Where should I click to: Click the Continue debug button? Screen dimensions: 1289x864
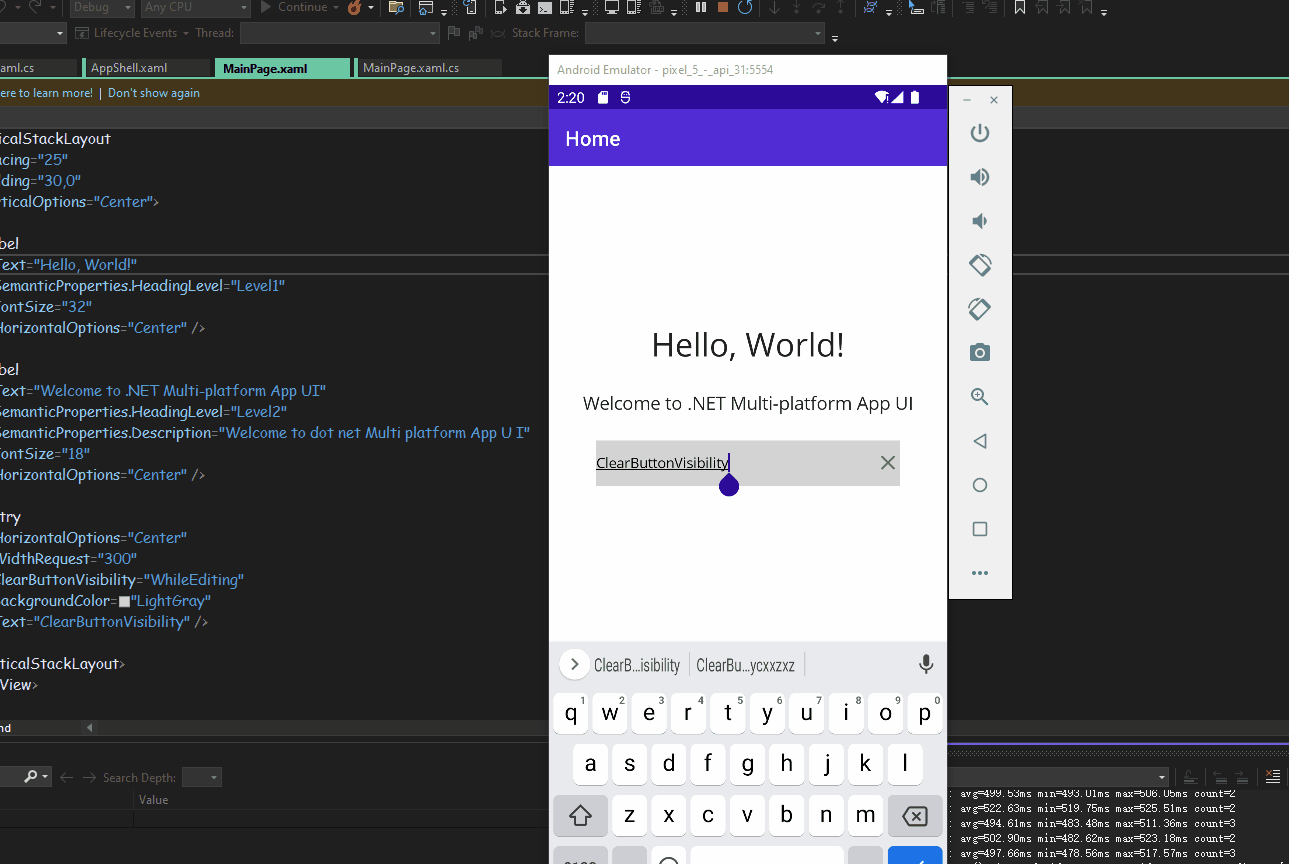300,8
